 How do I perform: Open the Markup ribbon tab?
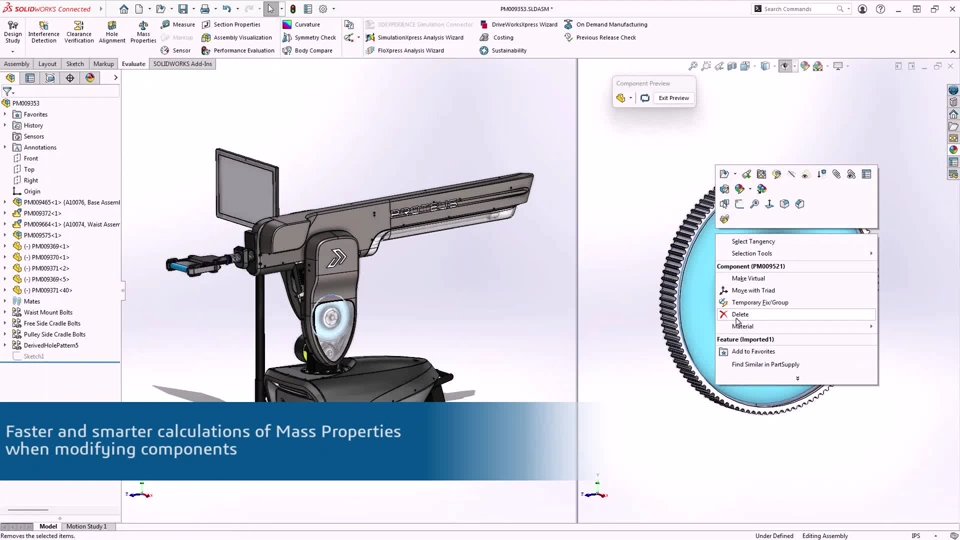(x=103, y=64)
